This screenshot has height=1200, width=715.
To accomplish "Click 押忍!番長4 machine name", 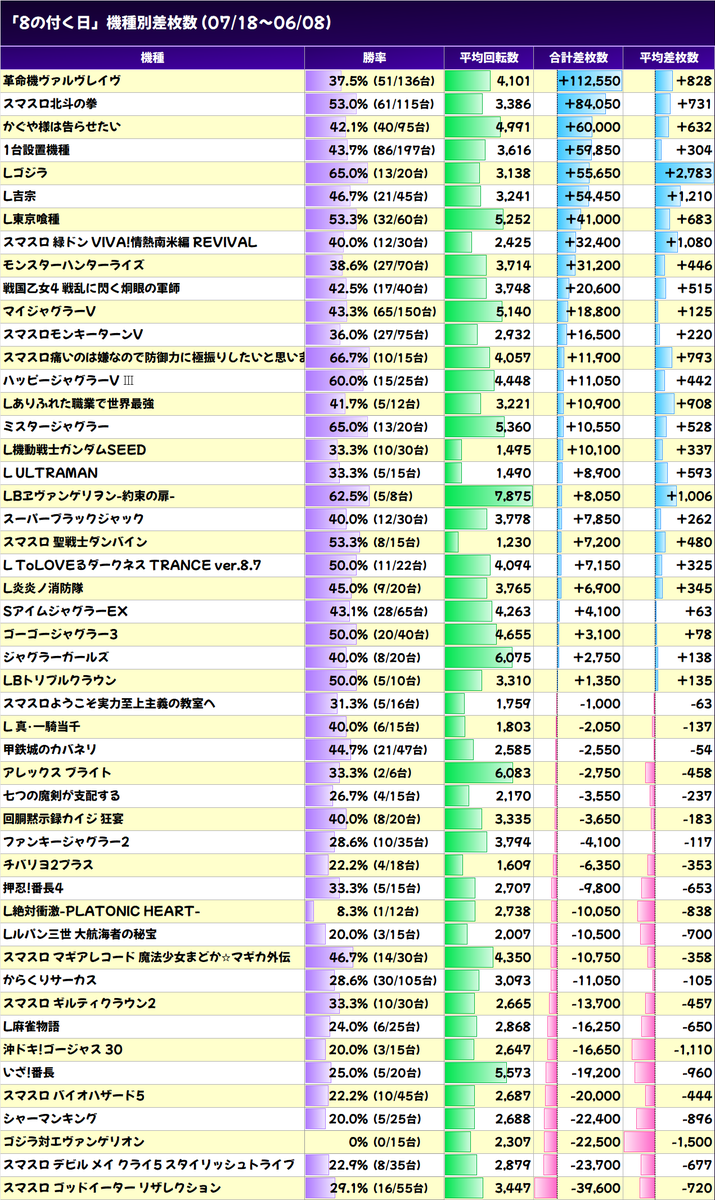I will [x=34, y=886].
